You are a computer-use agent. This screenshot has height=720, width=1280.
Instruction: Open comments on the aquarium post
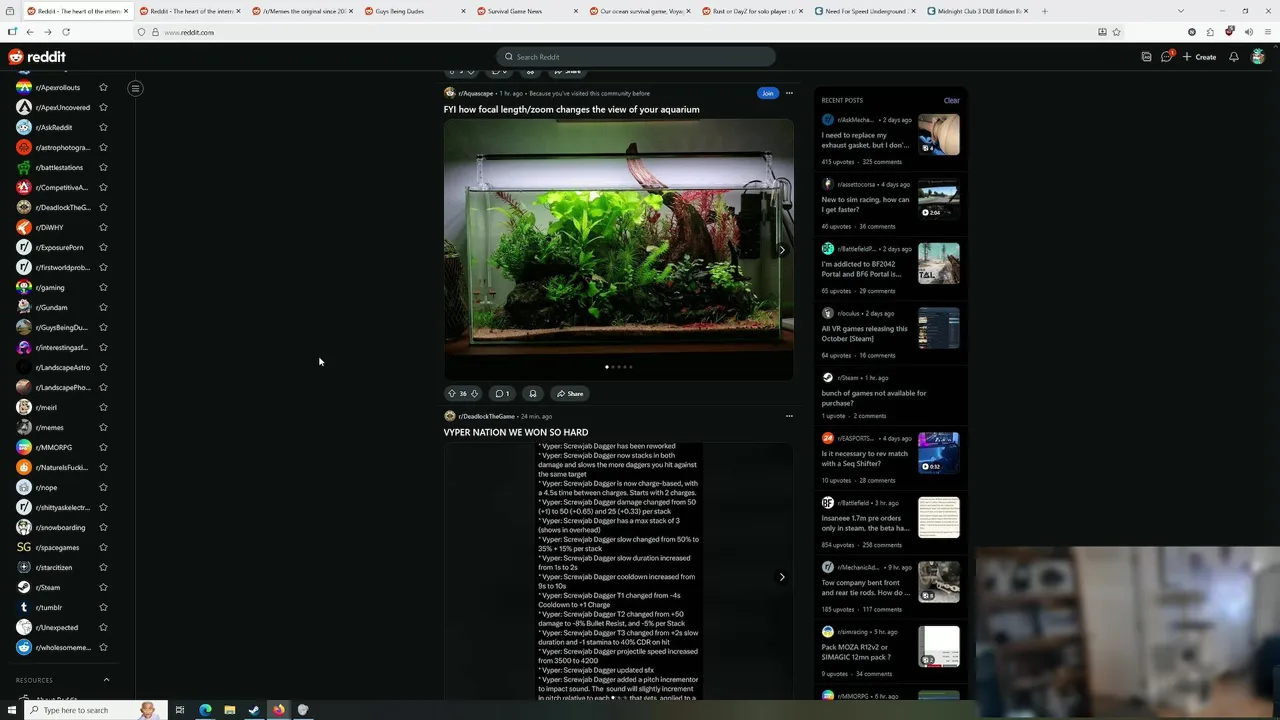503,393
